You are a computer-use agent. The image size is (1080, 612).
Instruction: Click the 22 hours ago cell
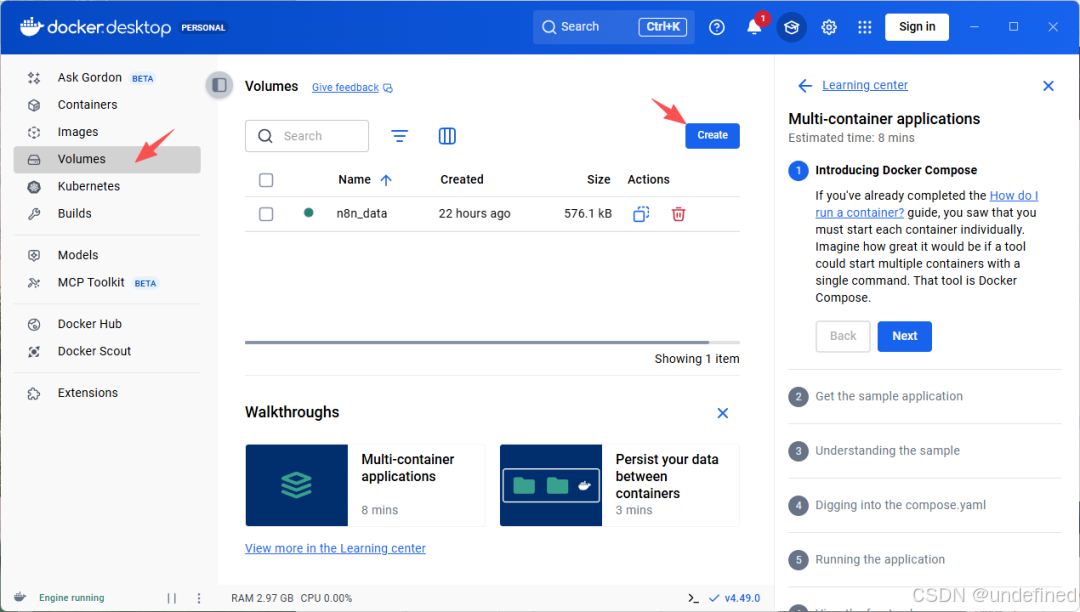click(475, 213)
